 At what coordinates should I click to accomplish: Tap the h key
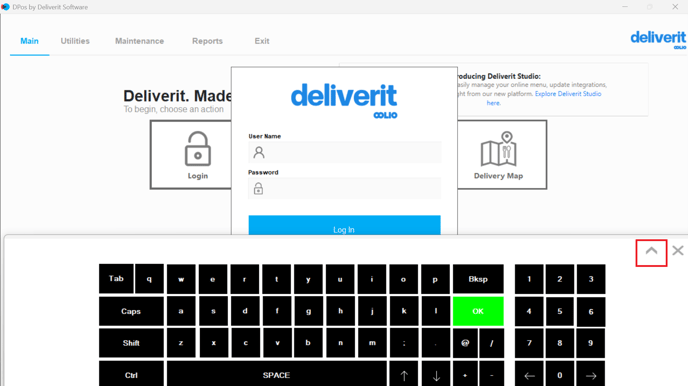click(340, 311)
